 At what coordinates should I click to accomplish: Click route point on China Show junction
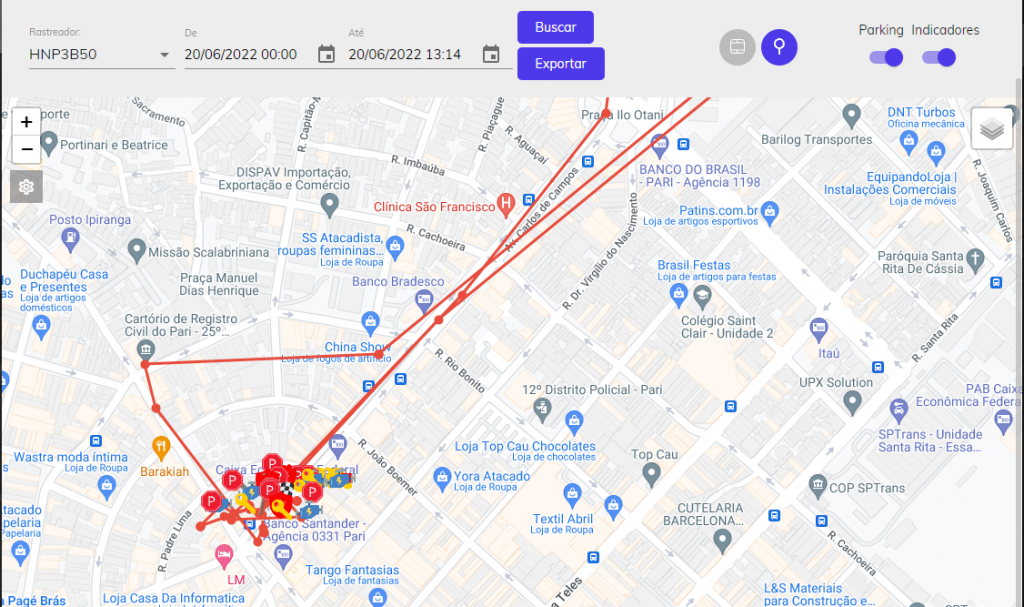[379, 355]
